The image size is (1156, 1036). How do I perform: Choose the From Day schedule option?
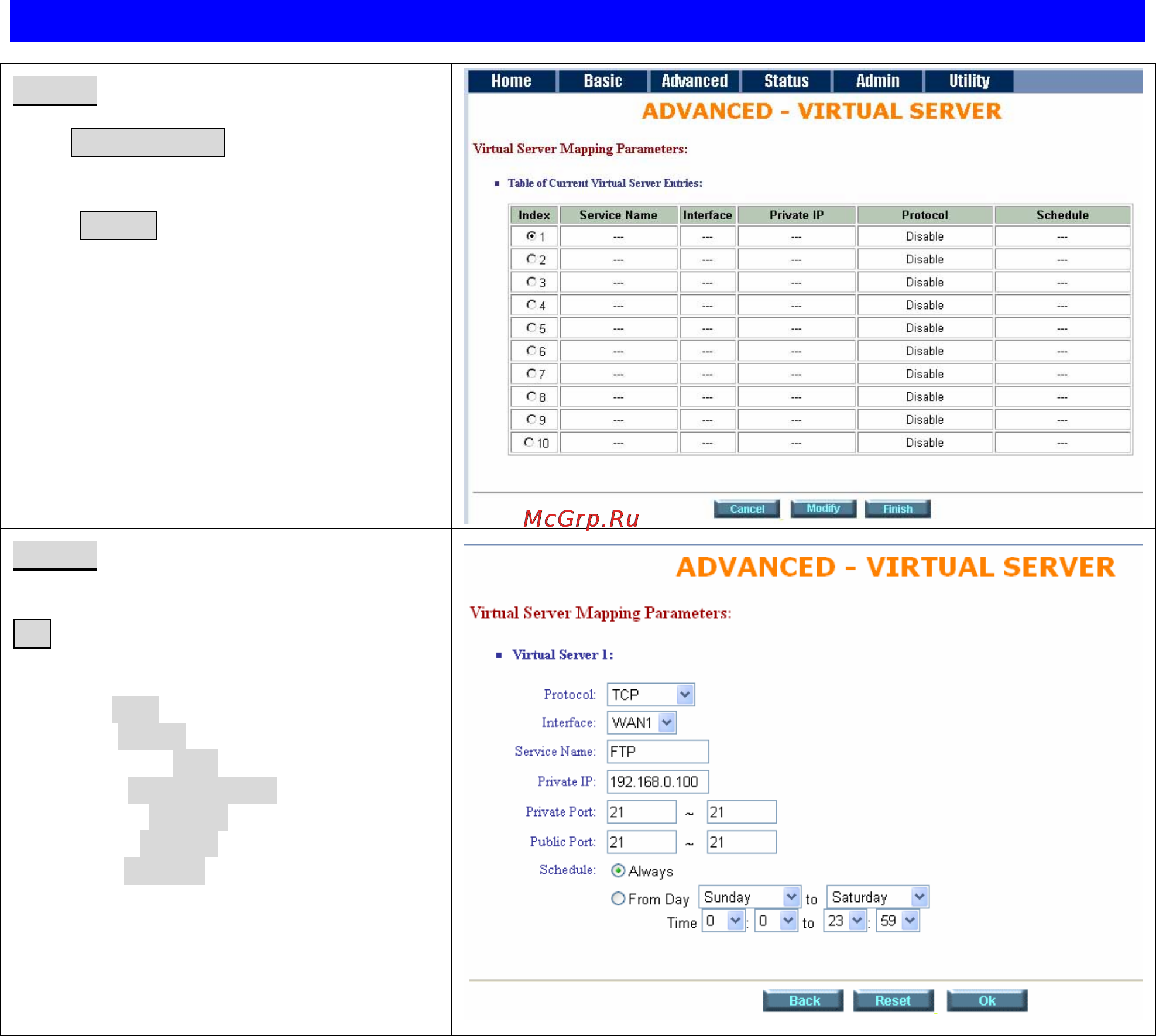618,898
